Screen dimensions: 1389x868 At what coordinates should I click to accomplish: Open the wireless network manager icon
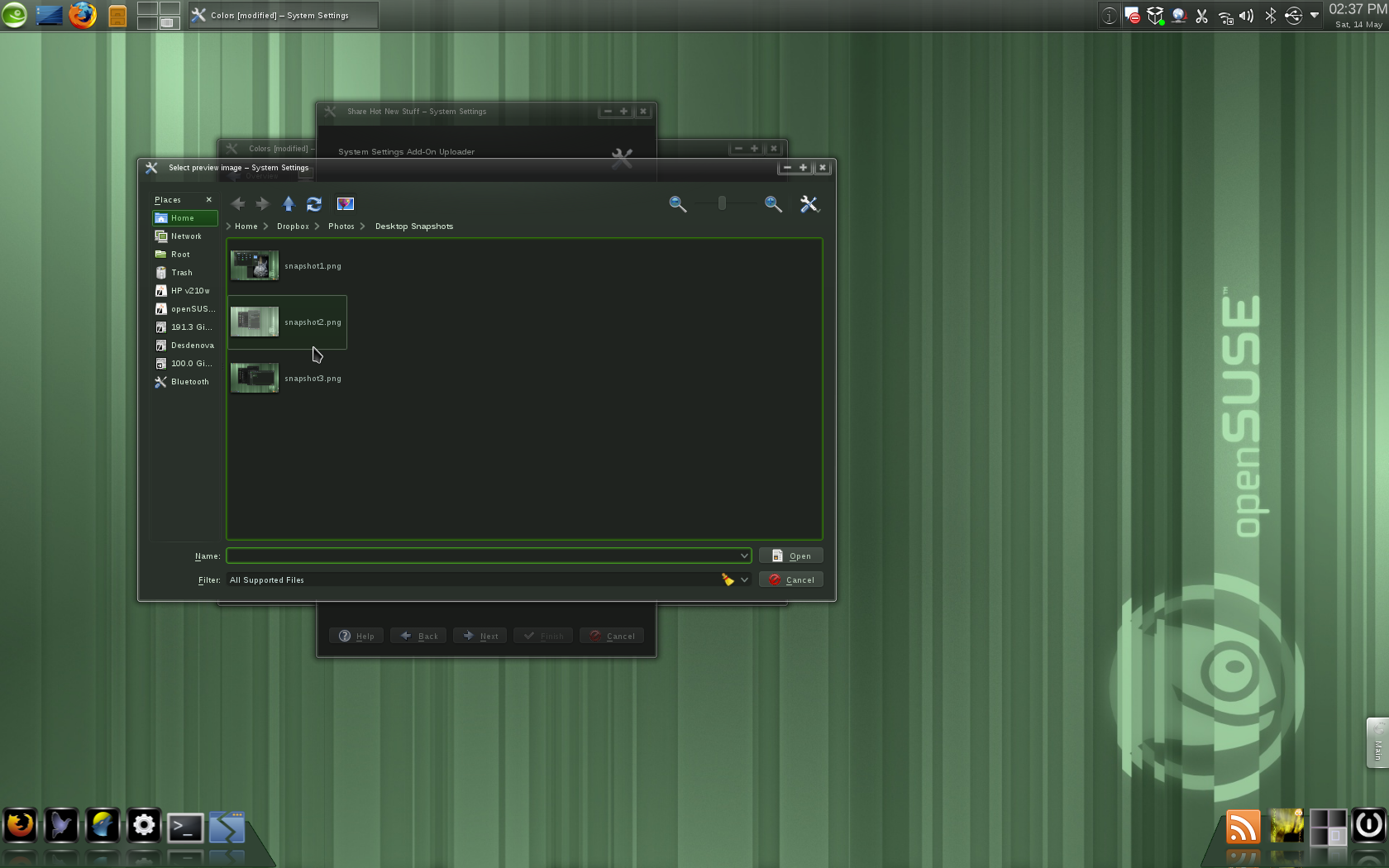click(1224, 16)
